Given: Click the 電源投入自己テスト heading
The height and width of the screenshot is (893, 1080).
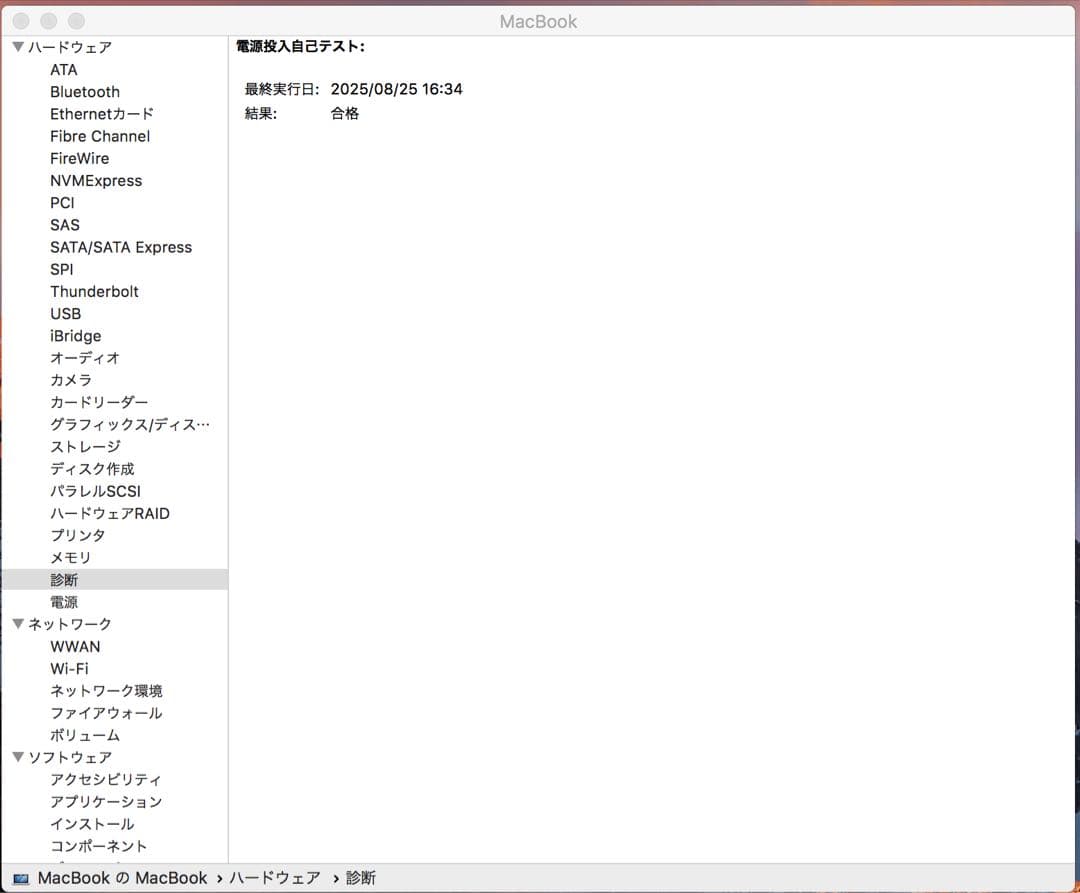Looking at the screenshot, I should (x=300, y=46).
